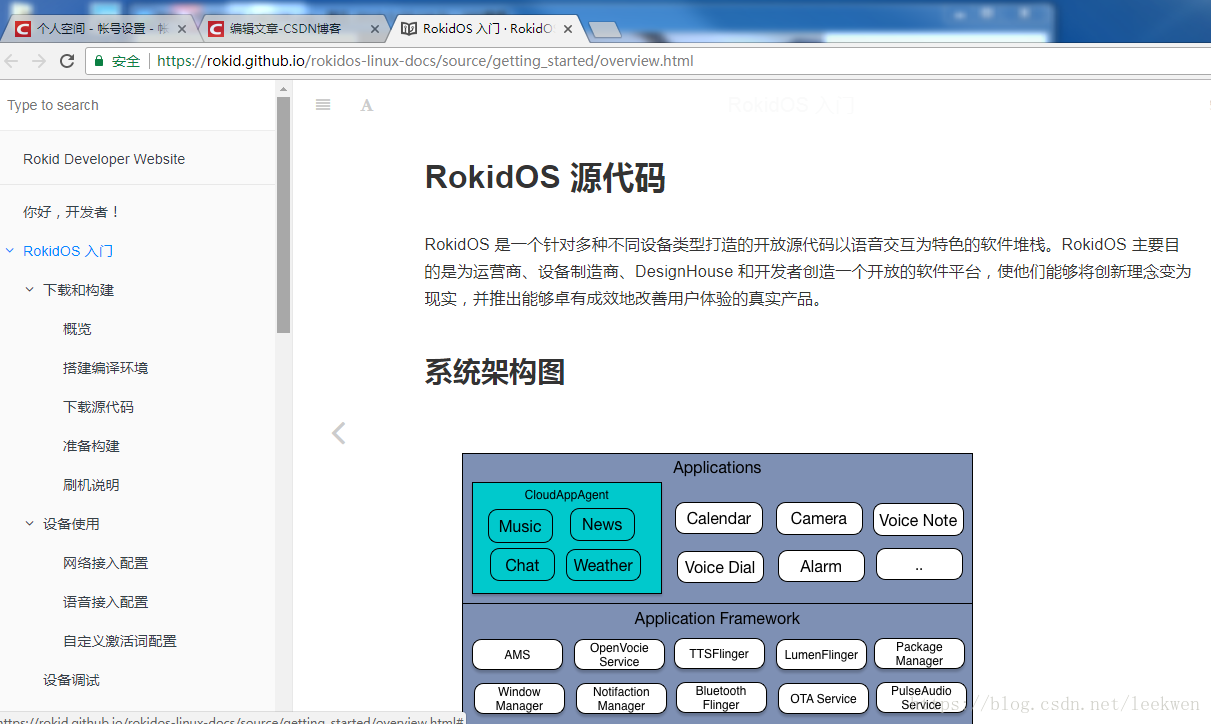The height and width of the screenshot is (724, 1211).
Task: Switch to 个人空间 - 帐号设置 tab
Action: click(102, 29)
